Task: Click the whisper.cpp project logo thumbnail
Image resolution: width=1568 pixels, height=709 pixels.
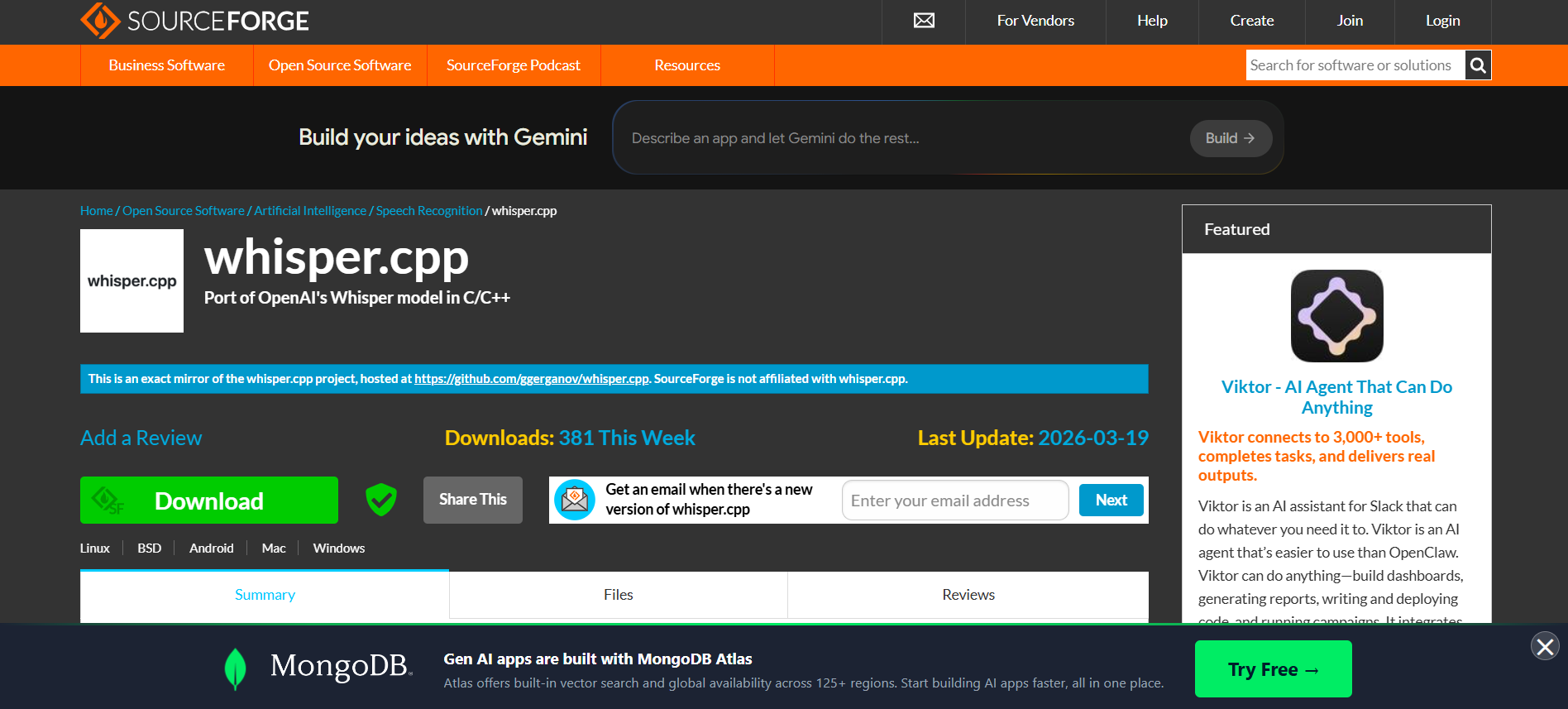Action: (x=131, y=280)
